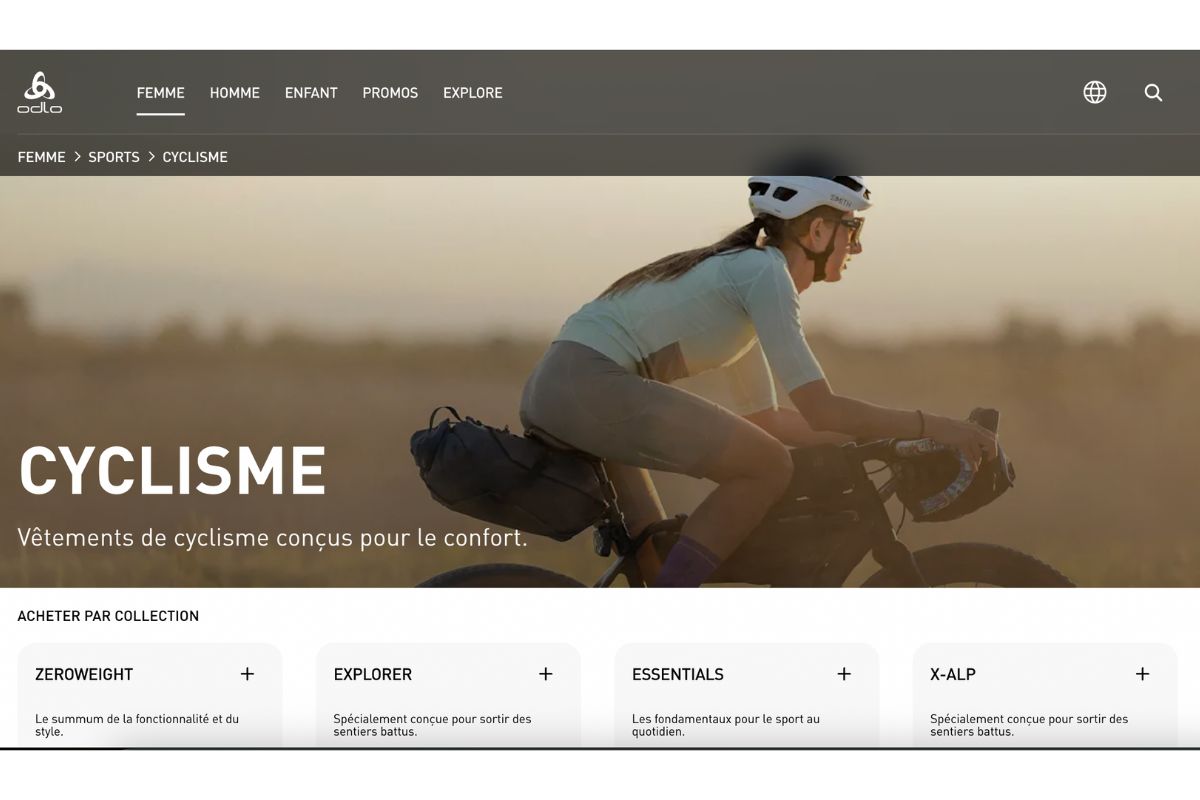Go to PROMOS section
Viewport: 1200px width, 800px height.
coord(390,92)
